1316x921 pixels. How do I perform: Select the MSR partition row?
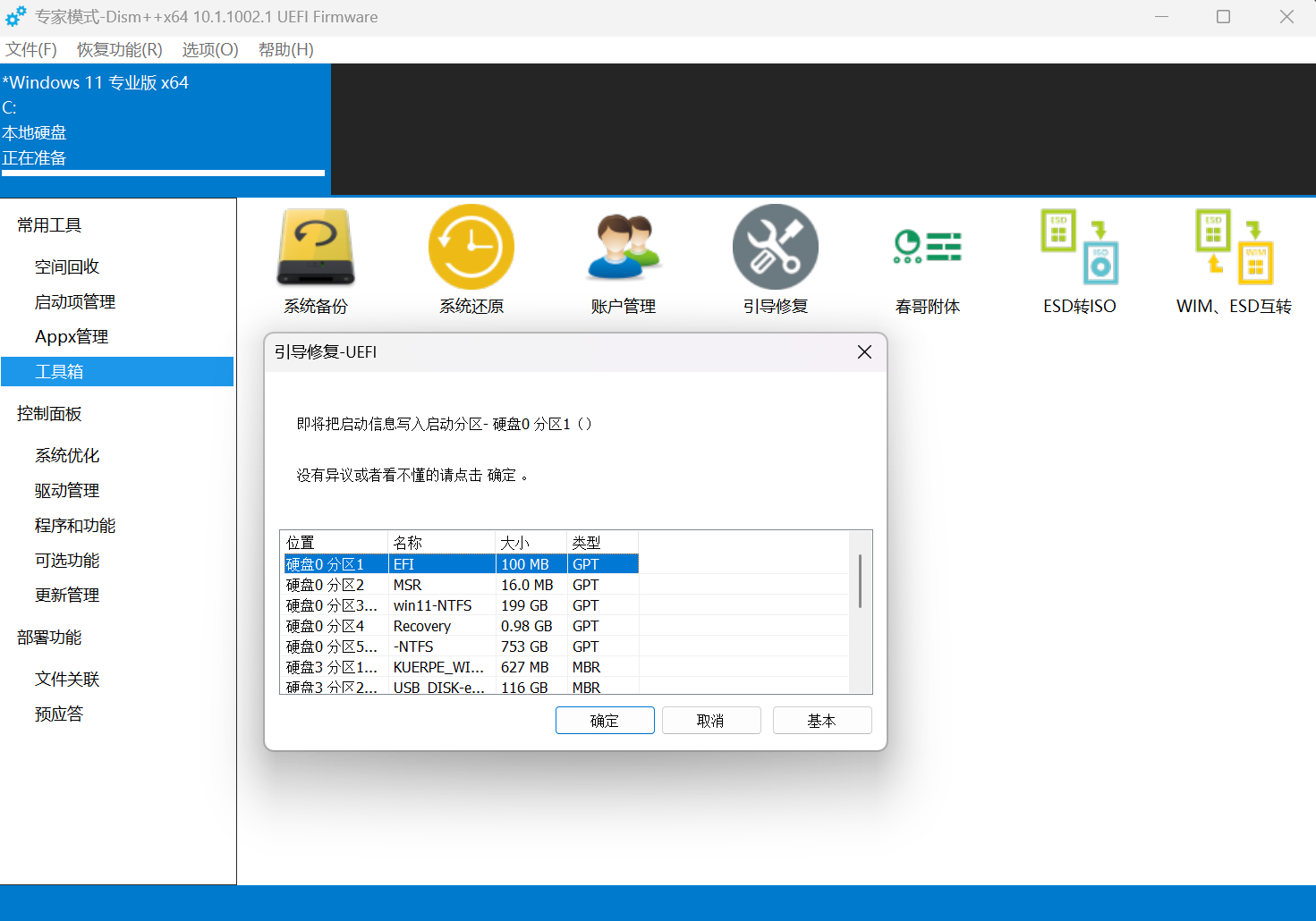461,585
